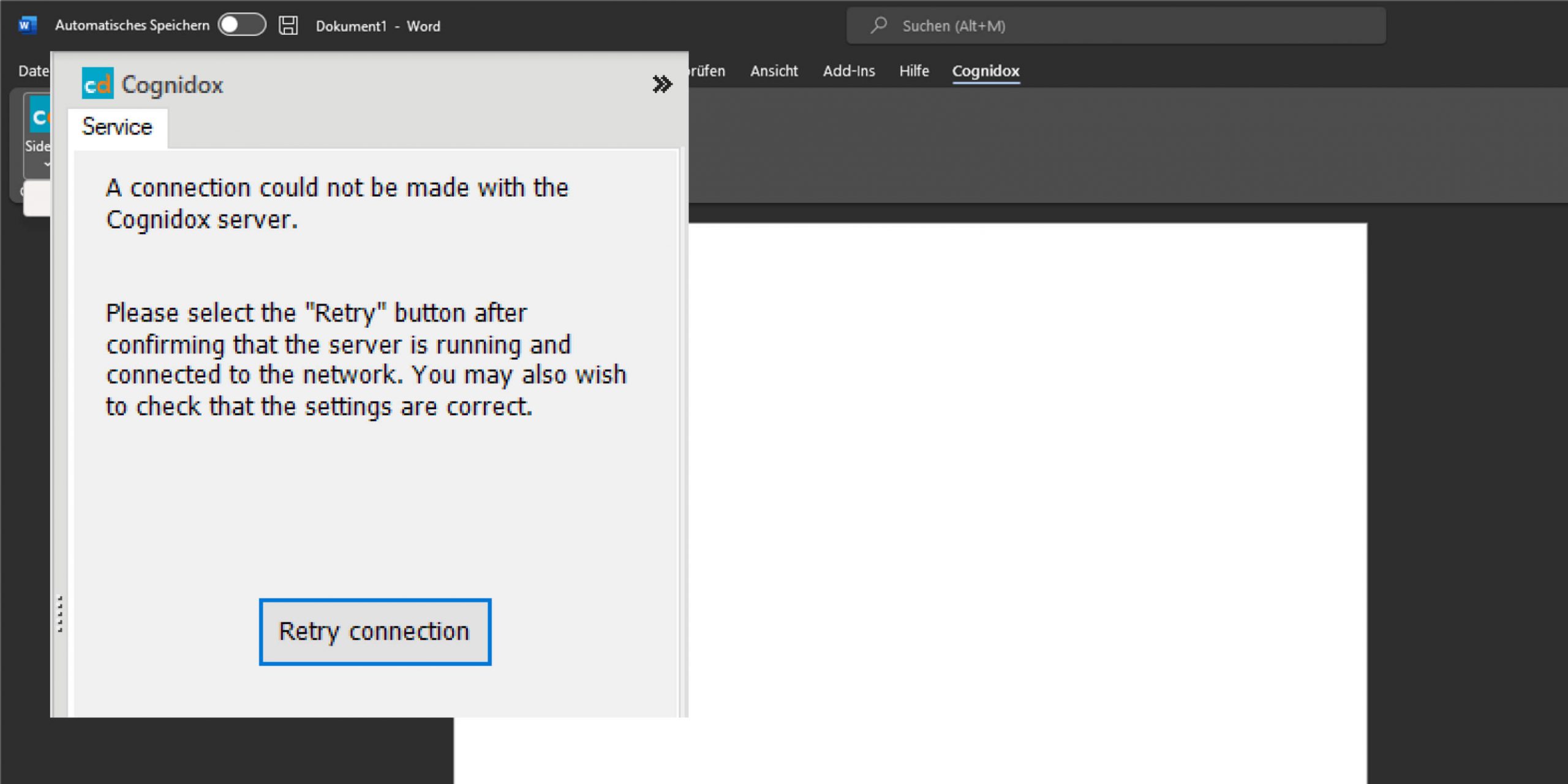The width and height of the screenshot is (1568, 784).
Task: Click the Sidebar ribbon button icon
Action: (x=39, y=116)
